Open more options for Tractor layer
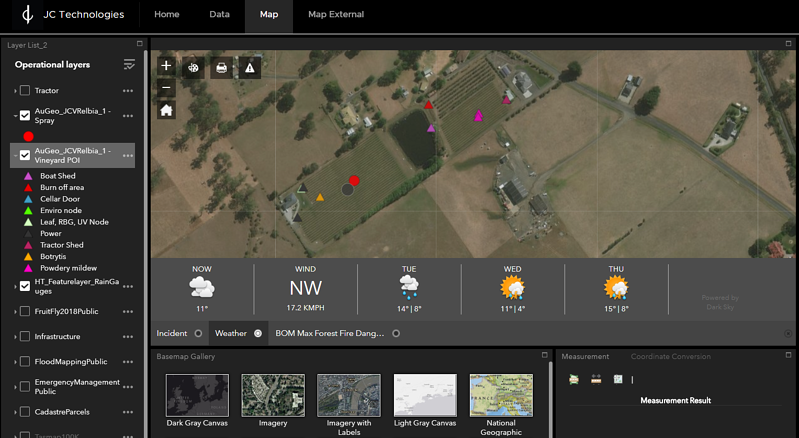Image resolution: width=799 pixels, height=438 pixels. [127, 91]
